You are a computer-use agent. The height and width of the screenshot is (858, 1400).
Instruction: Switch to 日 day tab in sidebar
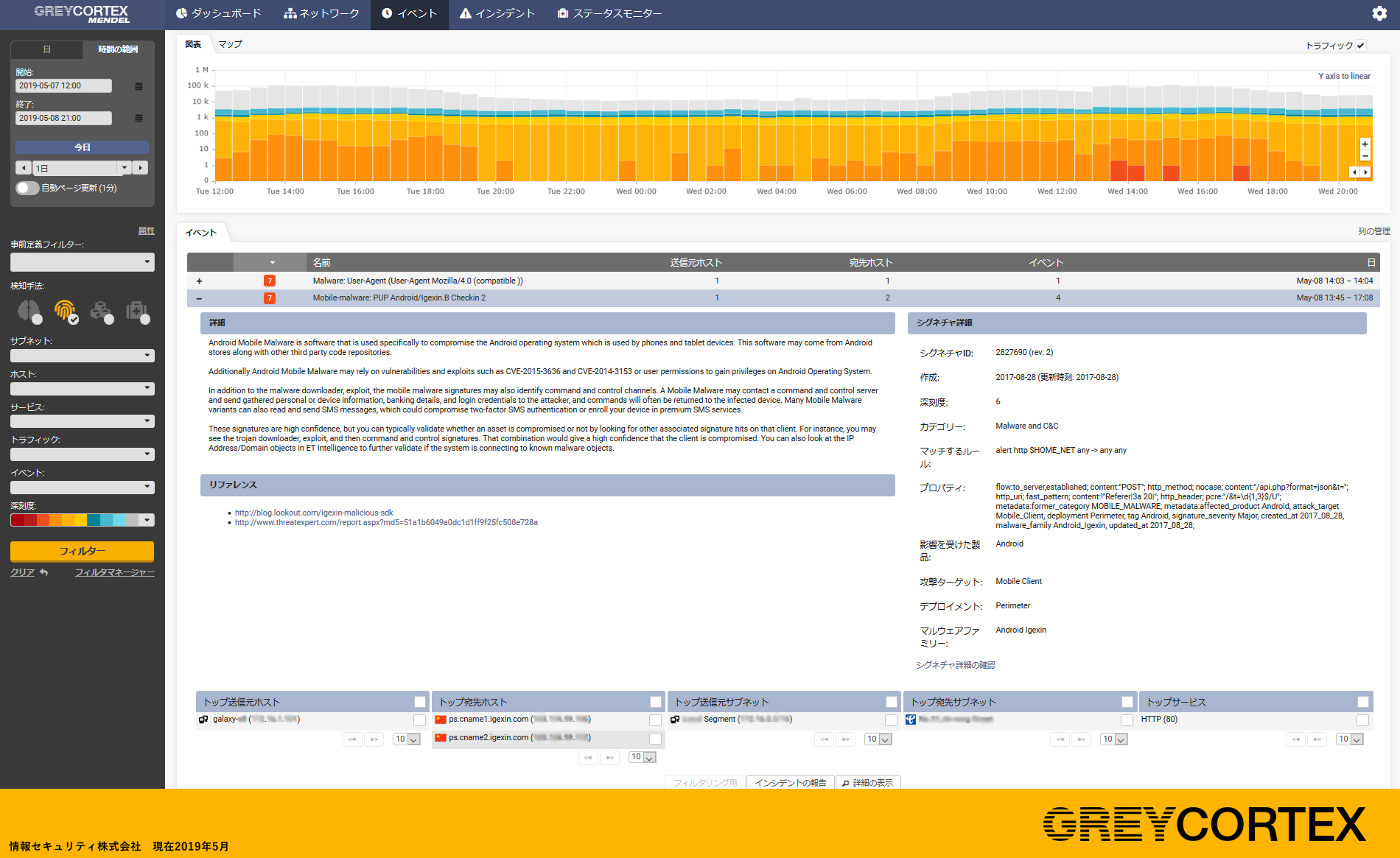pos(46,49)
